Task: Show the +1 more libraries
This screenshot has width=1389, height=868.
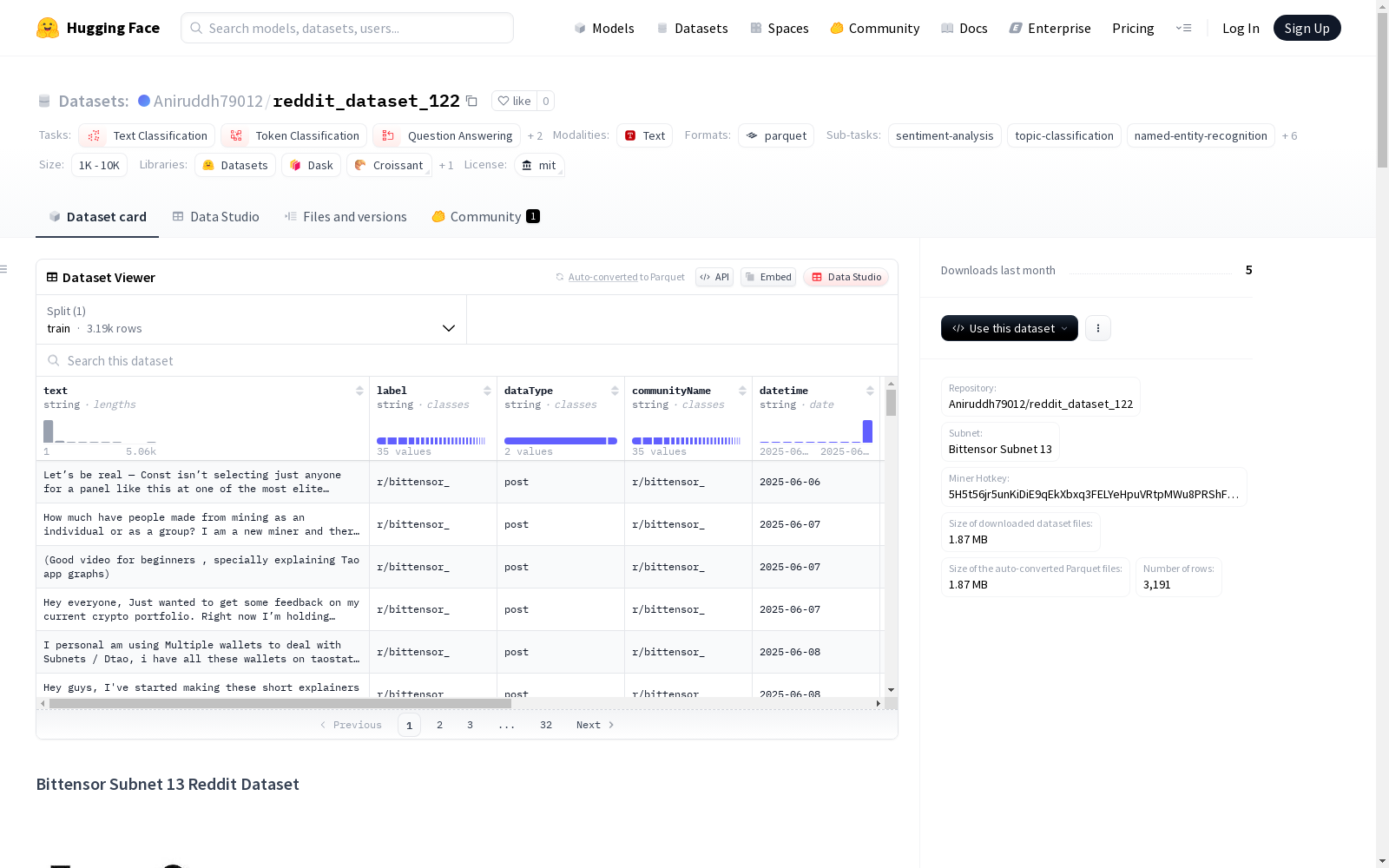Action: click(446, 165)
